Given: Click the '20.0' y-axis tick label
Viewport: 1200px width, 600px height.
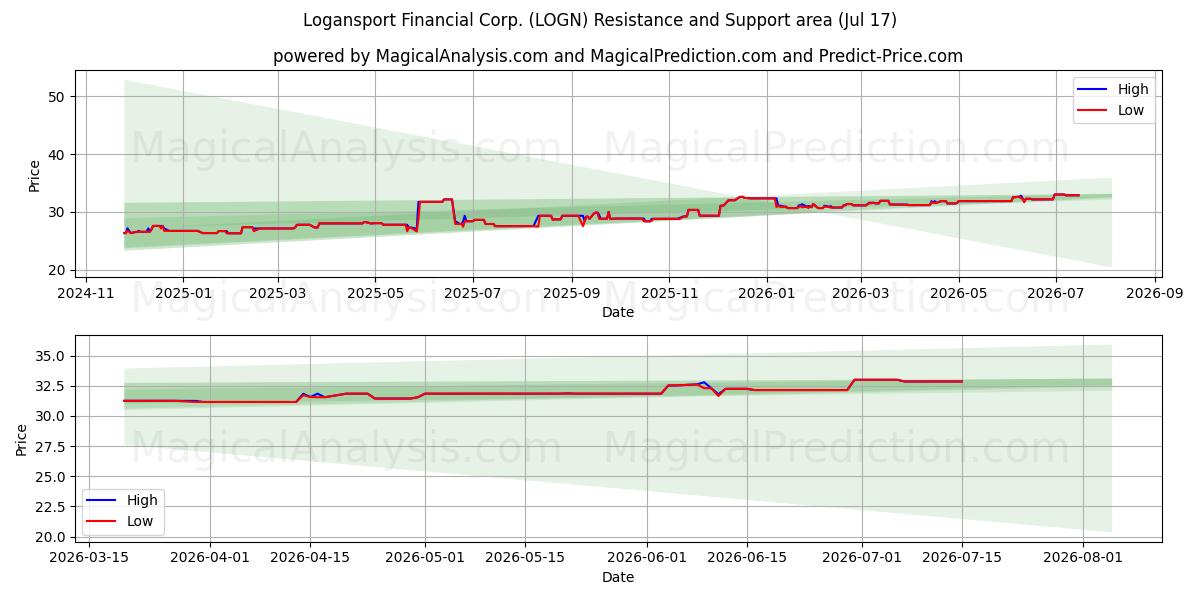Looking at the screenshot, I should click(x=50, y=537).
